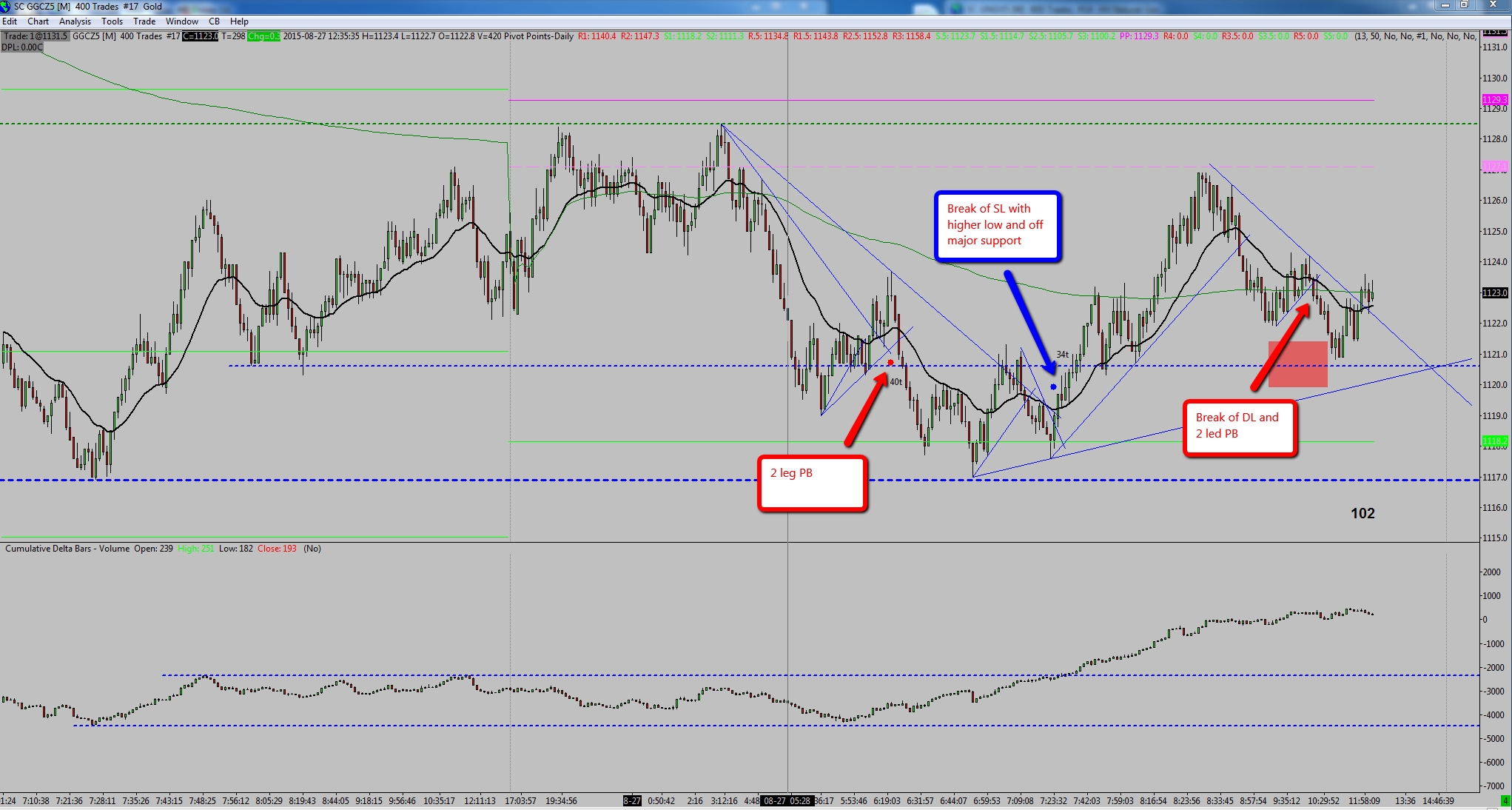Viewport: 1512px width, 810px height.
Task: Click the 'R1: 1140.4' pivot value
Action: click(x=597, y=36)
